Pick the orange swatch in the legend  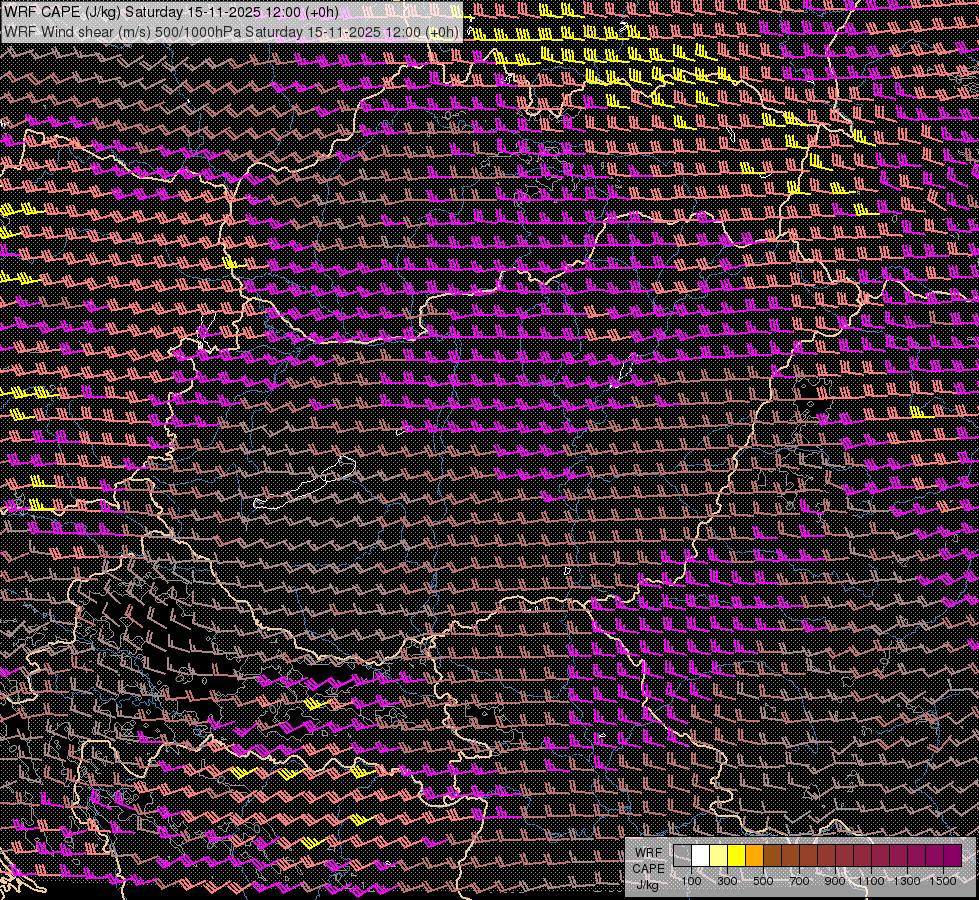[754, 855]
